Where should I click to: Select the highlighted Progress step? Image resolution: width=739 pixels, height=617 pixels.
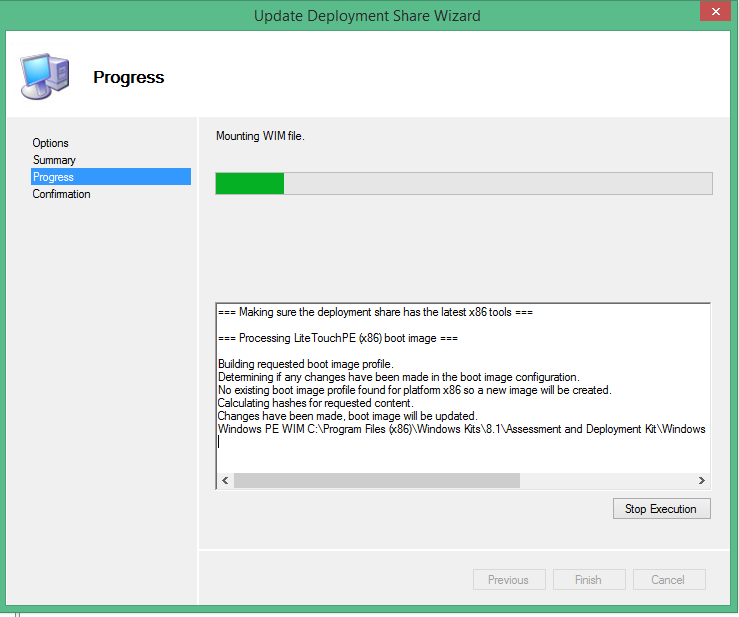click(x=54, y=177)
